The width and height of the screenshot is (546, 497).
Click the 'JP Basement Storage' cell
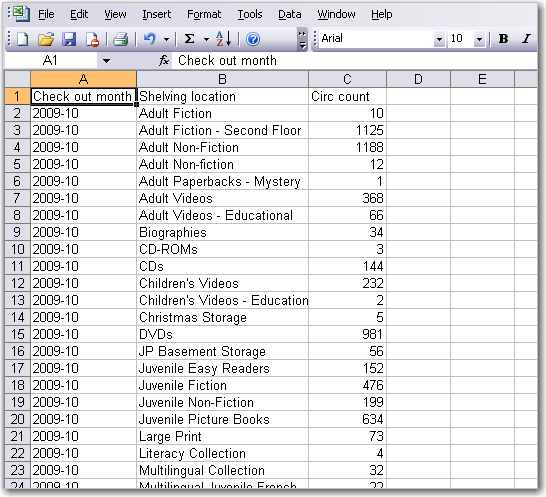222,351
